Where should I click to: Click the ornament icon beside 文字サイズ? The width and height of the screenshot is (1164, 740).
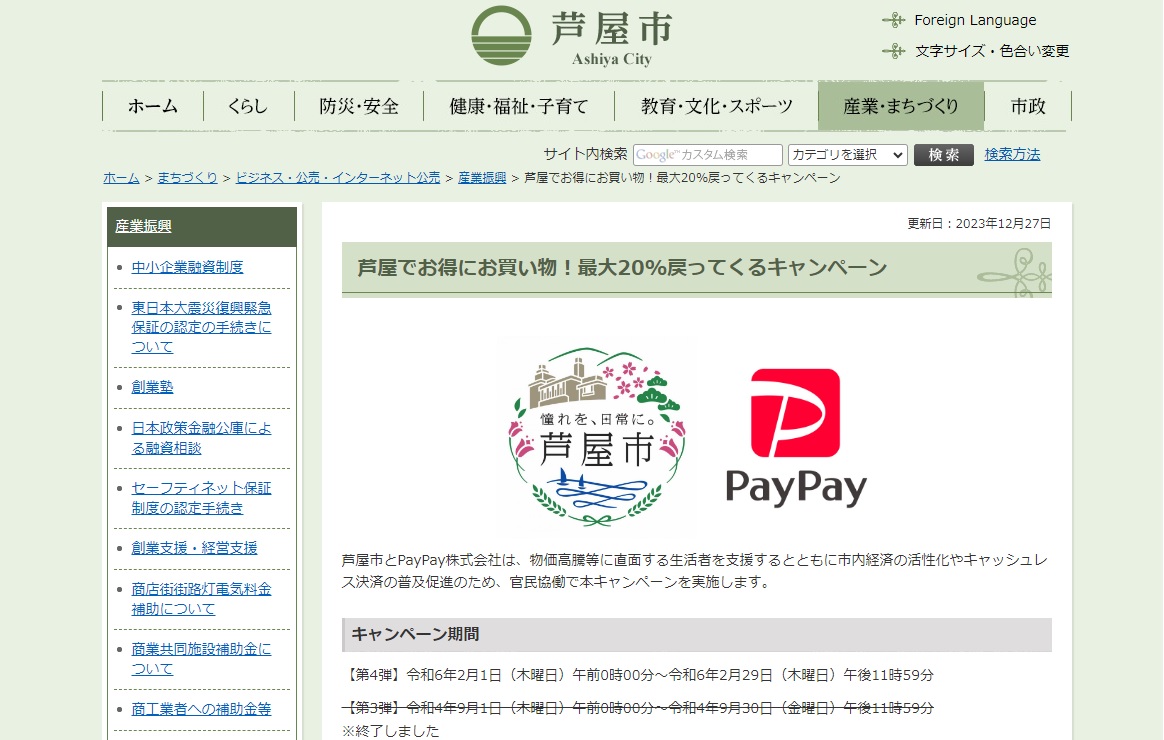click(x=894, y=50)
